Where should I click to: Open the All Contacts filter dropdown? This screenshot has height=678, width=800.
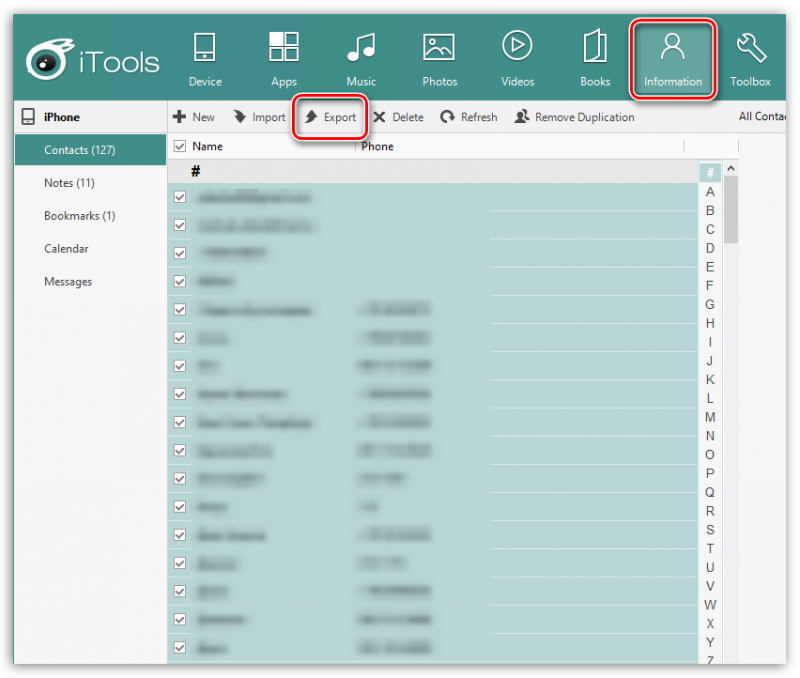click(x=762, y=116)
